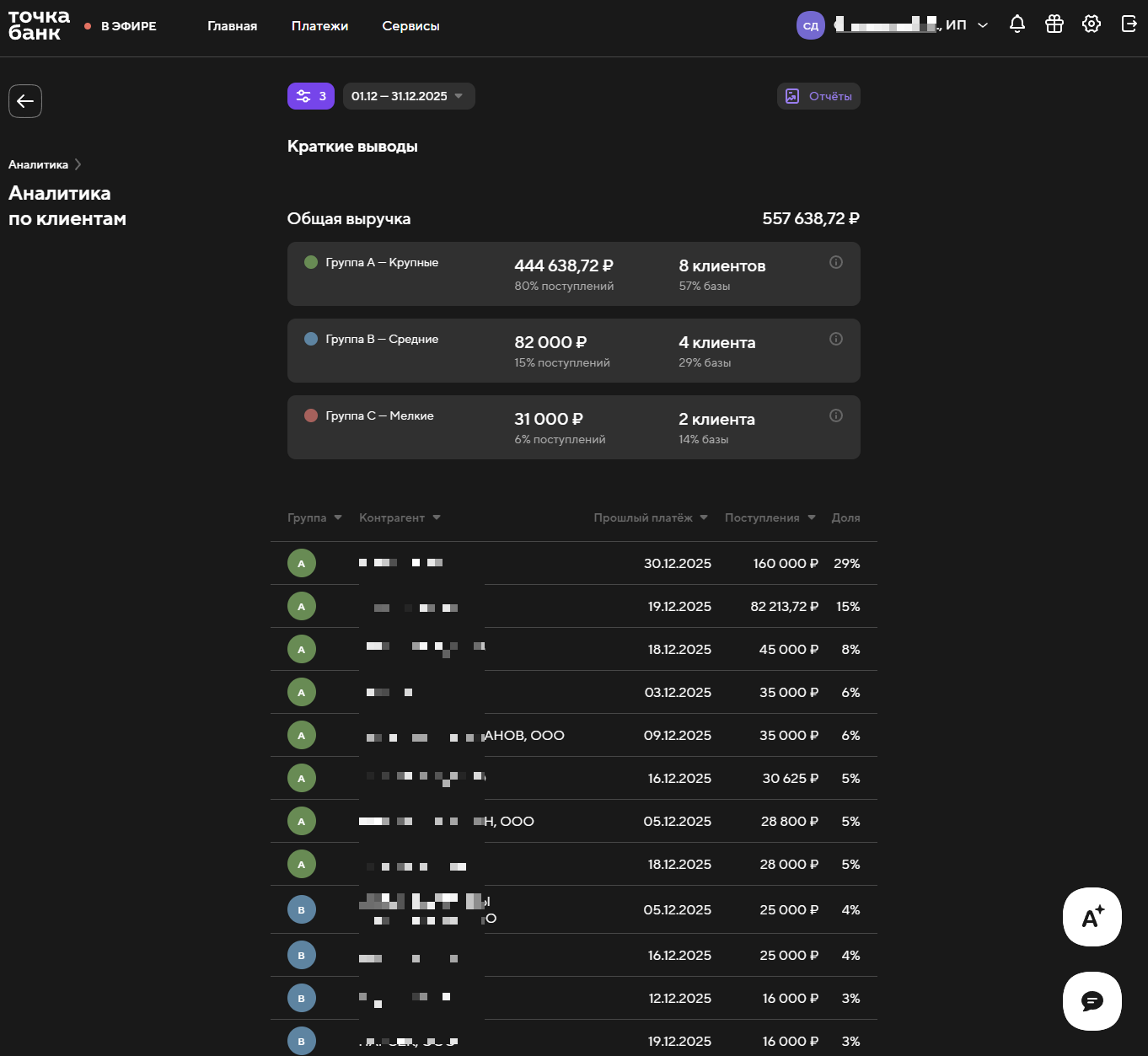Select the 160 000 ₽ client row
Viewport: 1148px width, 1056px height.
pyautogui.click(x=573, y=563)
